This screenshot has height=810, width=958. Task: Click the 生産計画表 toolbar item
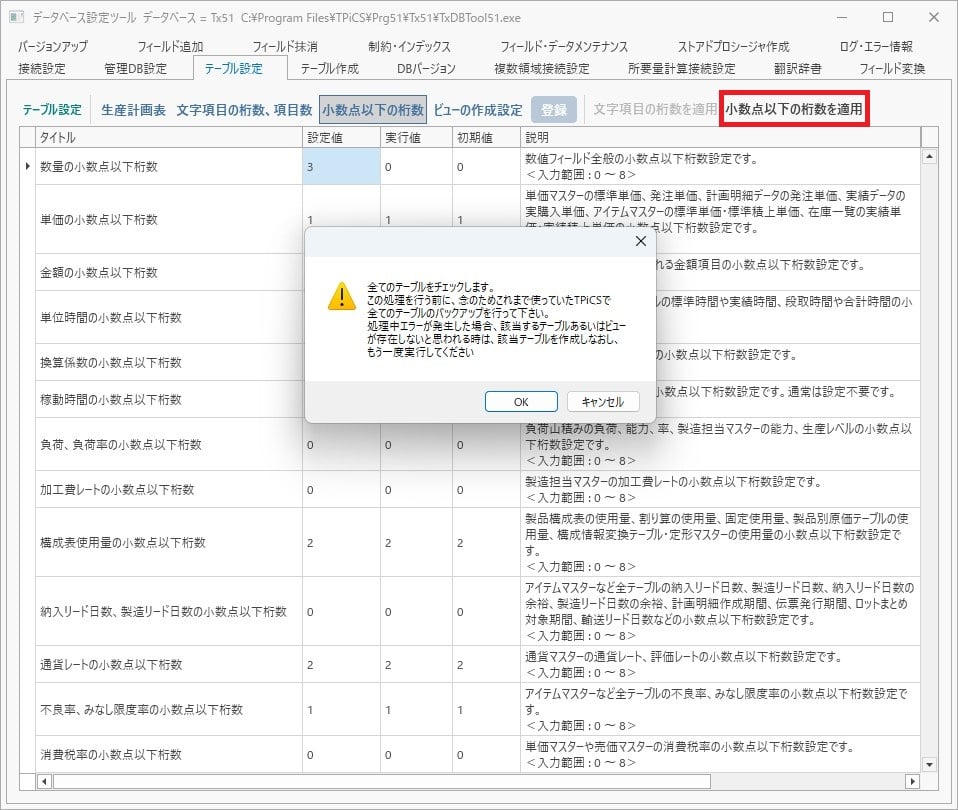(133, 110)
